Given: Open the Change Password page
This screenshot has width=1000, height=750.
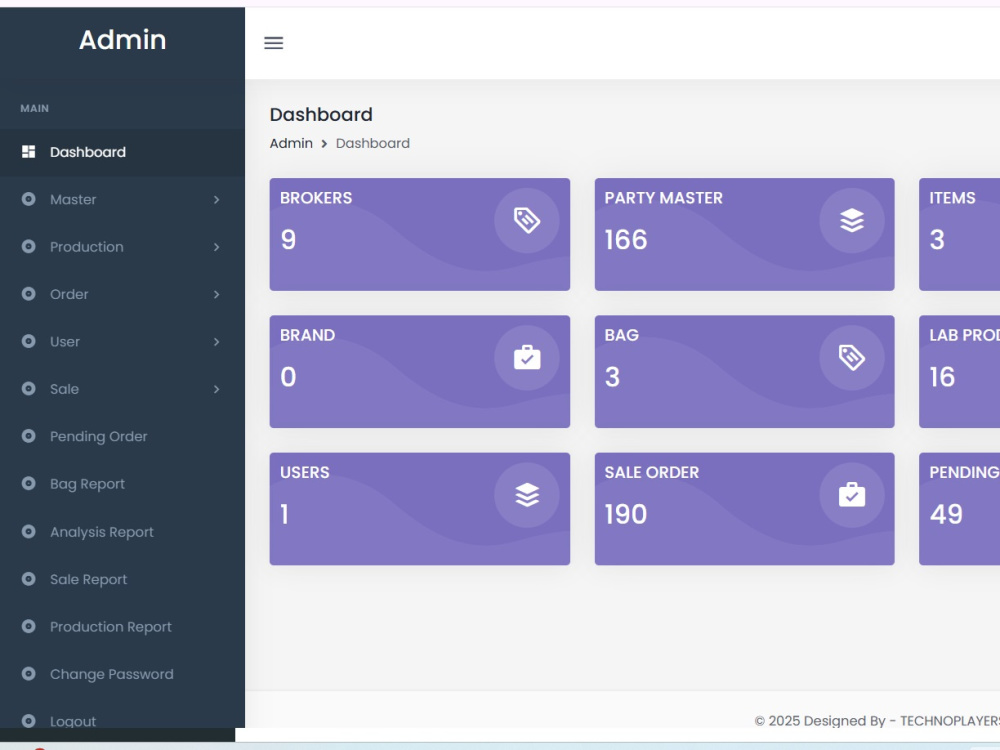Looking at the screenshot, I should click(x=122, y=674).
